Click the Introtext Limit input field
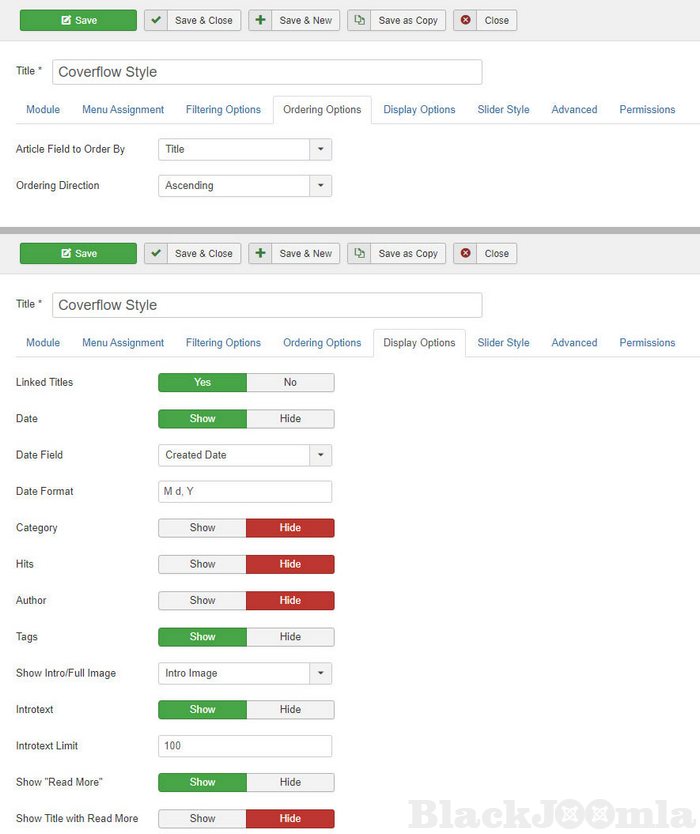 pos(245,746)
